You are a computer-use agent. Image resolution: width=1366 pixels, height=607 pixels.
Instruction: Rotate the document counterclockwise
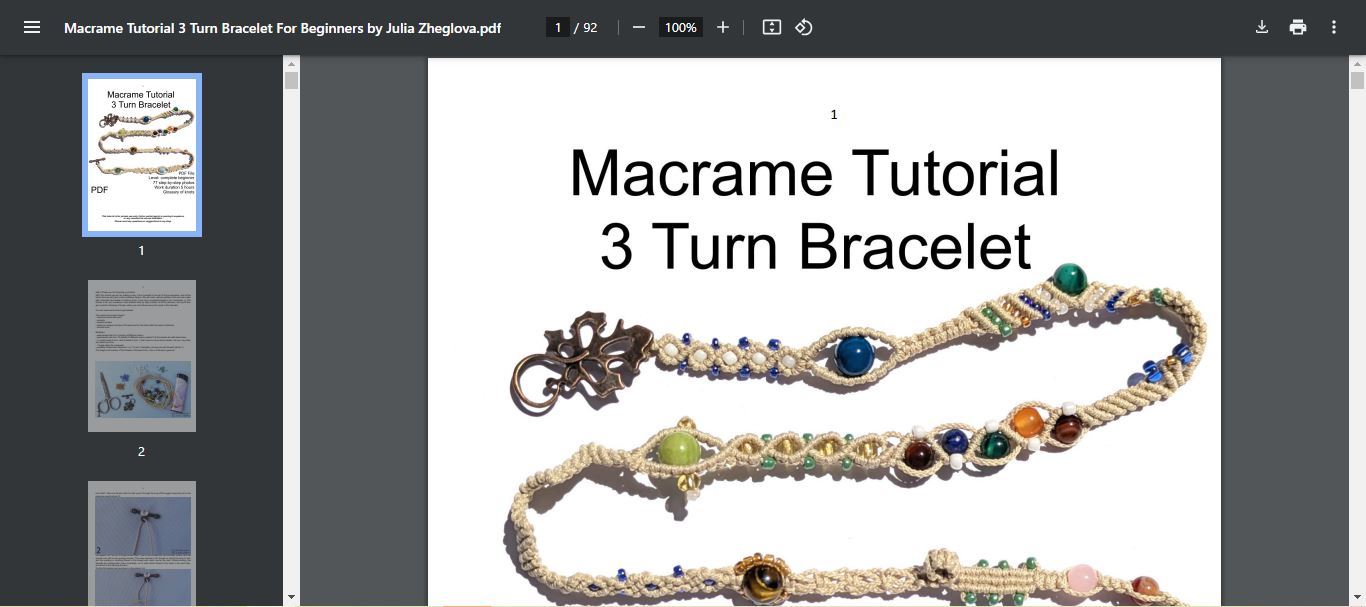pos(804,27)
